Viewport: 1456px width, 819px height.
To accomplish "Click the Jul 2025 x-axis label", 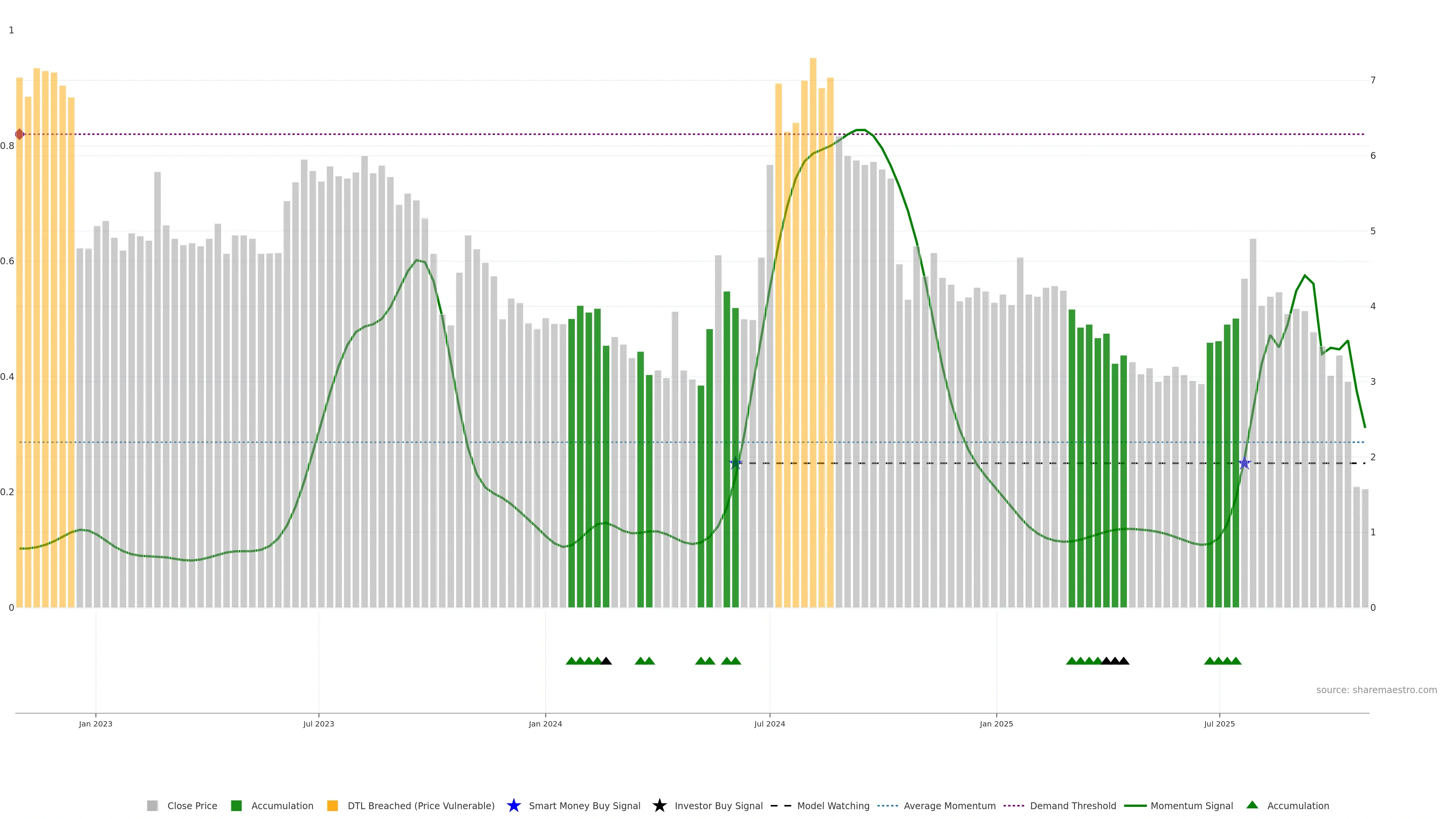I will tap(1219, 724).
